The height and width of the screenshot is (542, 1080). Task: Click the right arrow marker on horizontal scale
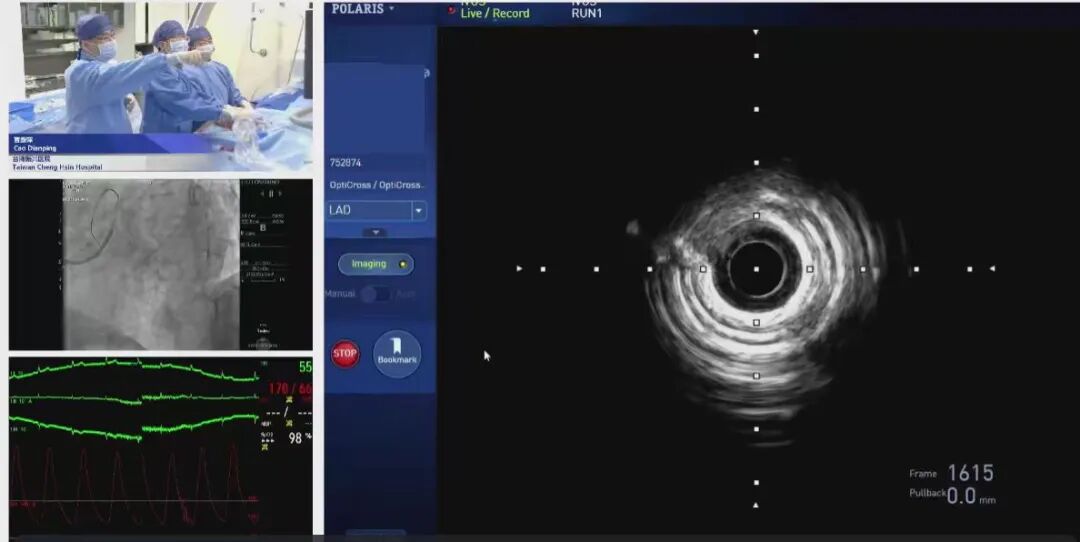coord(992,269)
